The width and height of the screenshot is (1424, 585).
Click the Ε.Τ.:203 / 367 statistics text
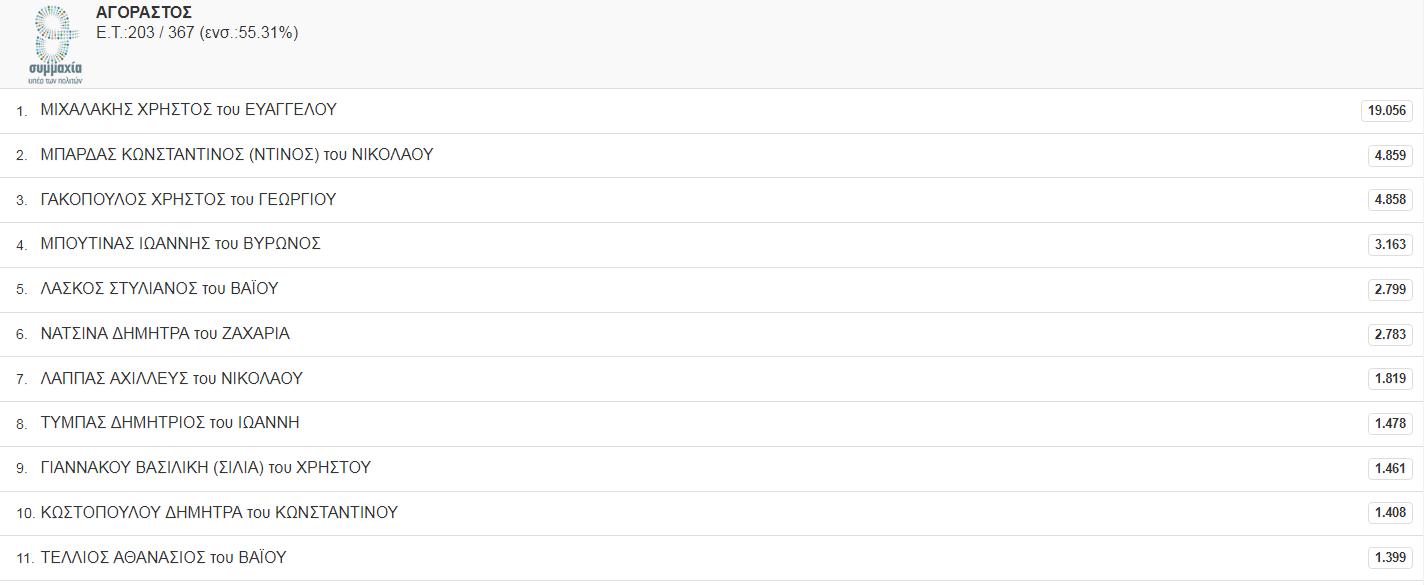[x=197, y=33]
